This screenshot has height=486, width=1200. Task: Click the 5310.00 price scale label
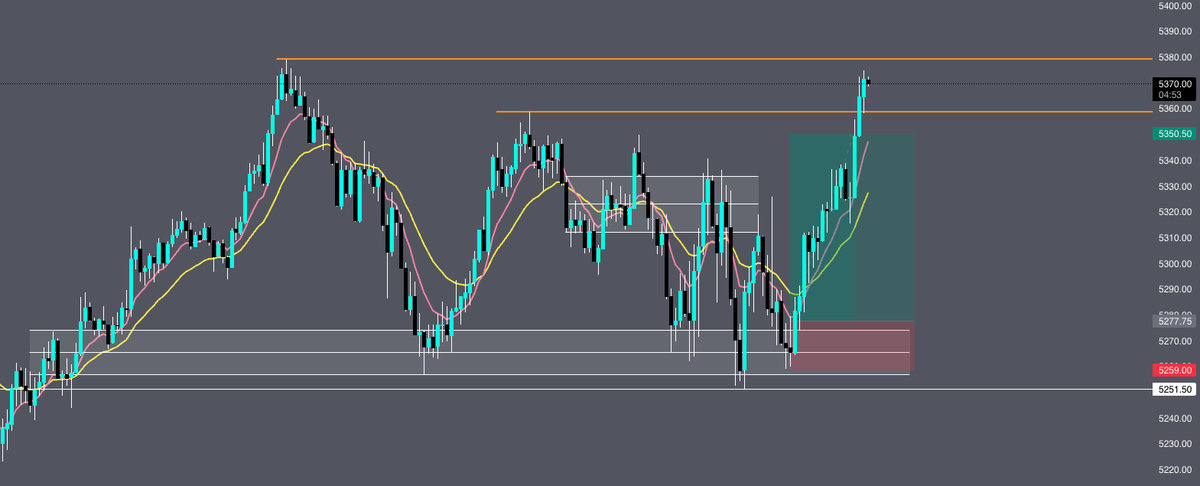click(x=1174, y=238)
